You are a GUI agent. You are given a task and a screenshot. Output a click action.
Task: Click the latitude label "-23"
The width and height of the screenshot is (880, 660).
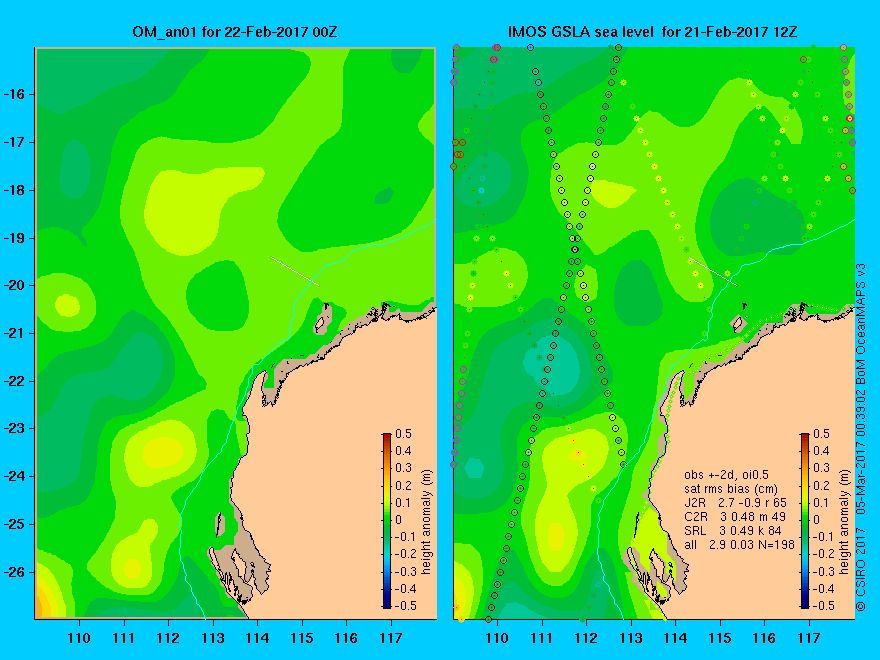tap(15, 428)
